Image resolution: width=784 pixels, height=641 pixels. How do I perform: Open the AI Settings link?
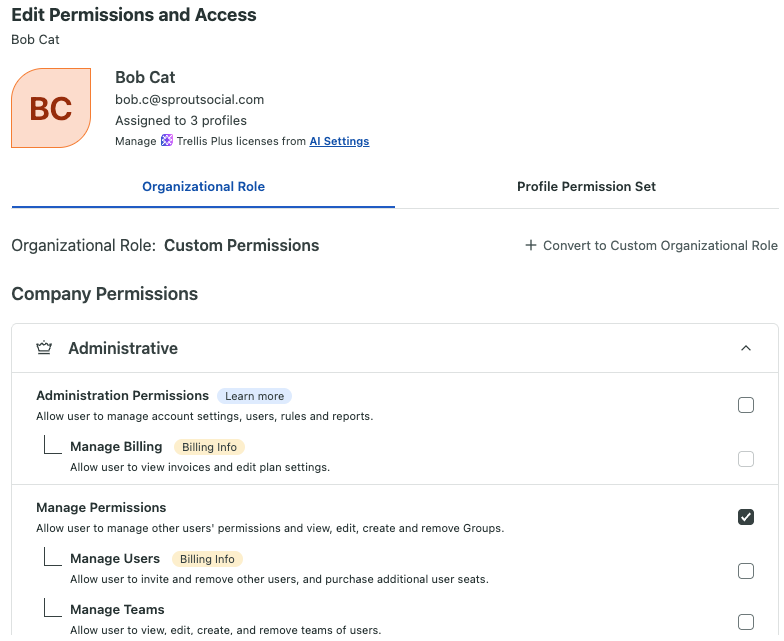[339, 141]
